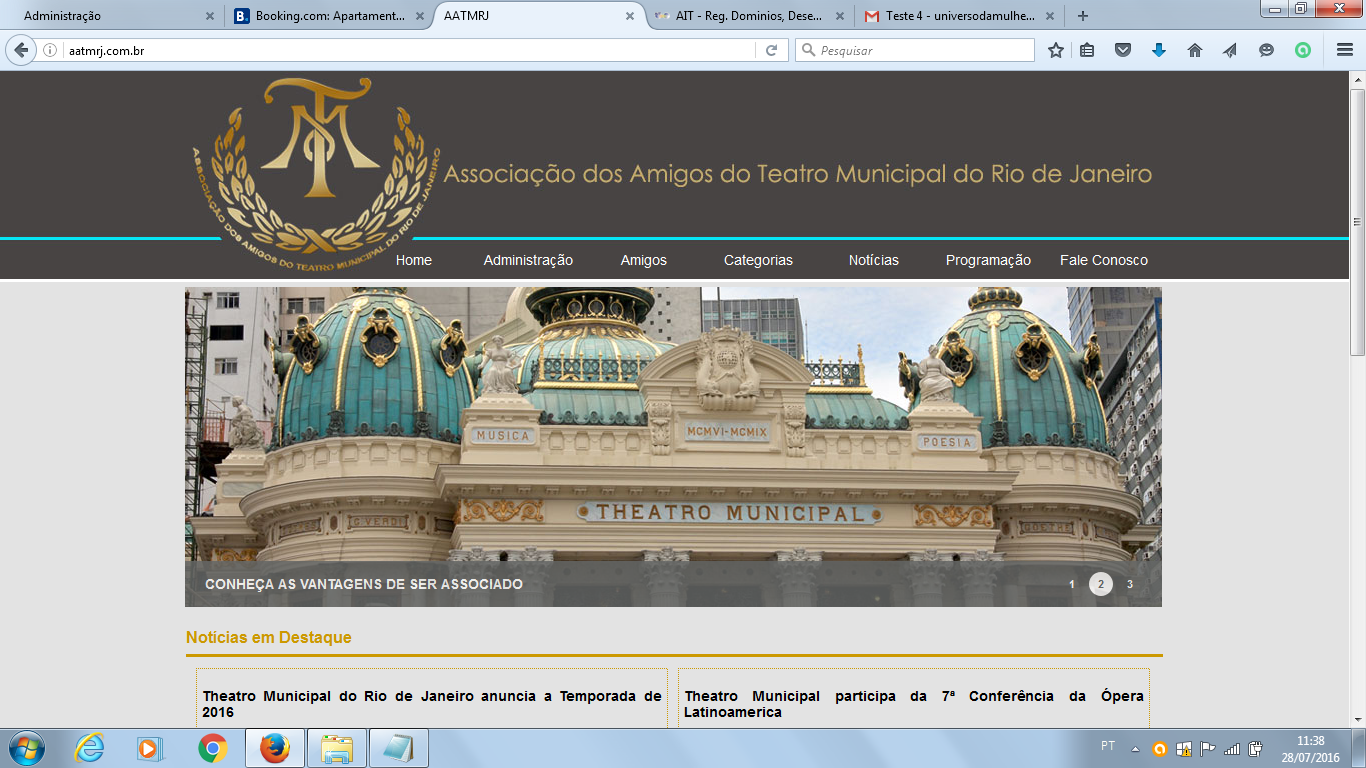Go to slide 3 in the carousel
This screenshot has width=1366, height=768.
pos(1130,584)
